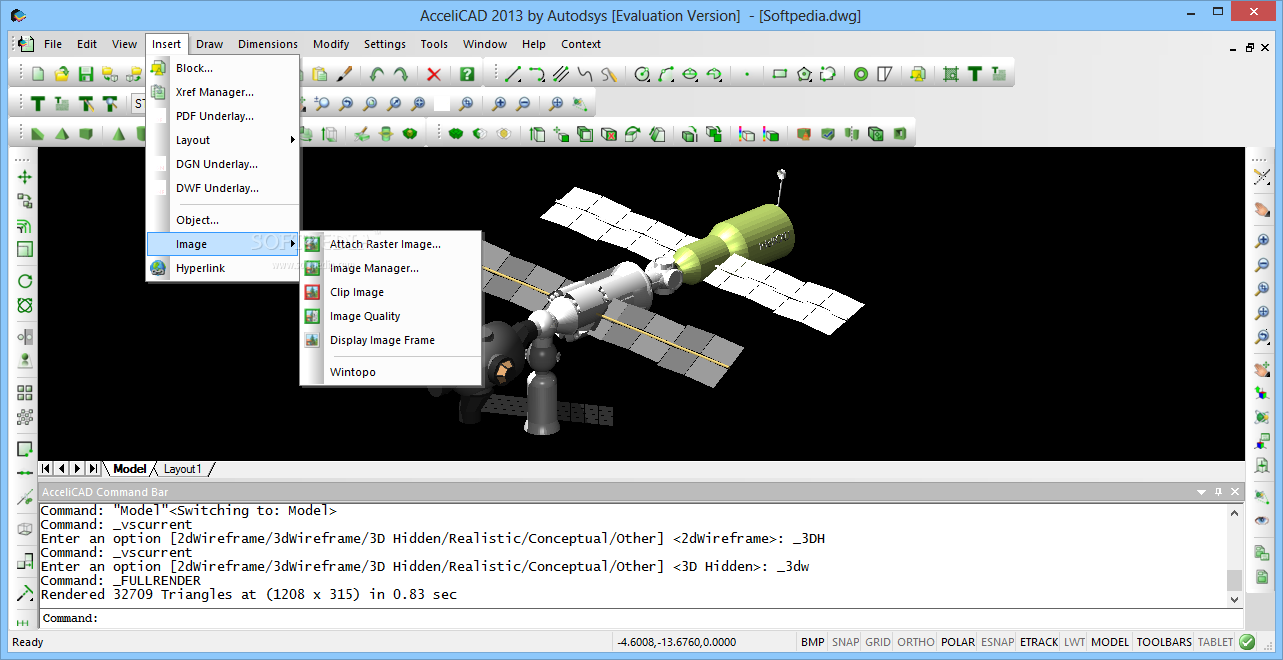Click the bold green Text tool in text toolbar
The width and height of the screenshot is (1283, 660).
tap(38, 103)
